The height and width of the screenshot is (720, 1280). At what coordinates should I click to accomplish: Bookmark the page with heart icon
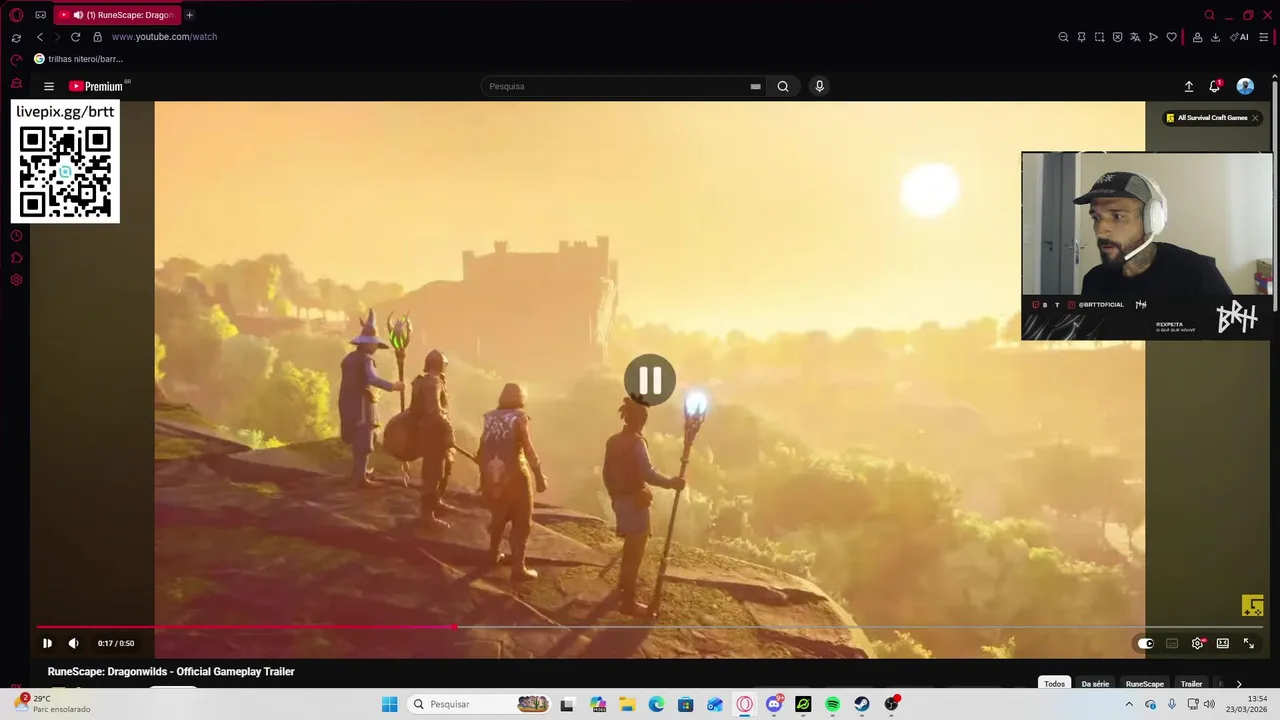(x=1171, y=37)
